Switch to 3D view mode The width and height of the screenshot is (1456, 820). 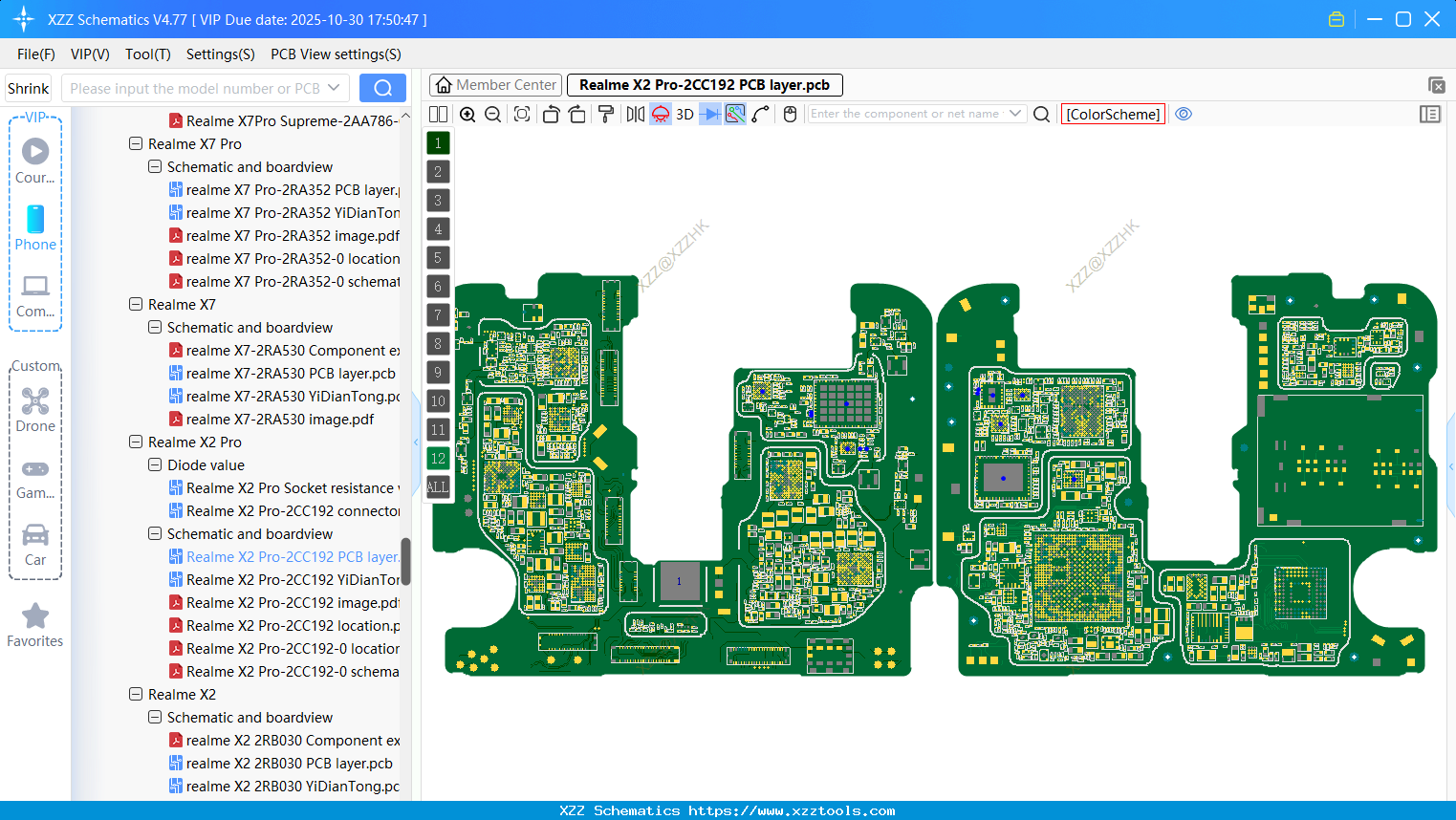click(x=683, y=114)
